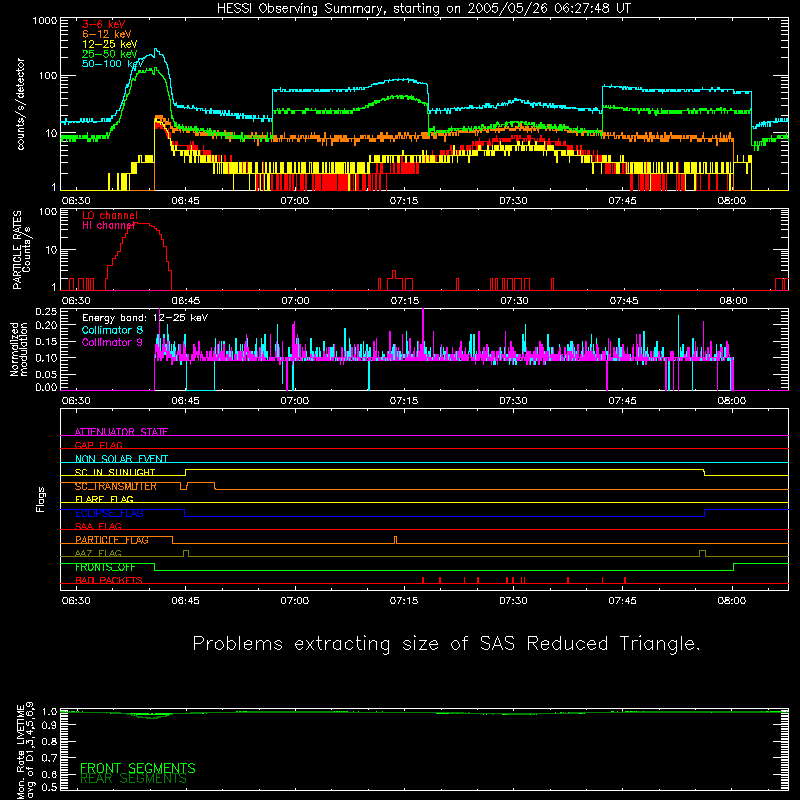Select the LO channel legend label
The image size is (800, 800).
(110, 215)
